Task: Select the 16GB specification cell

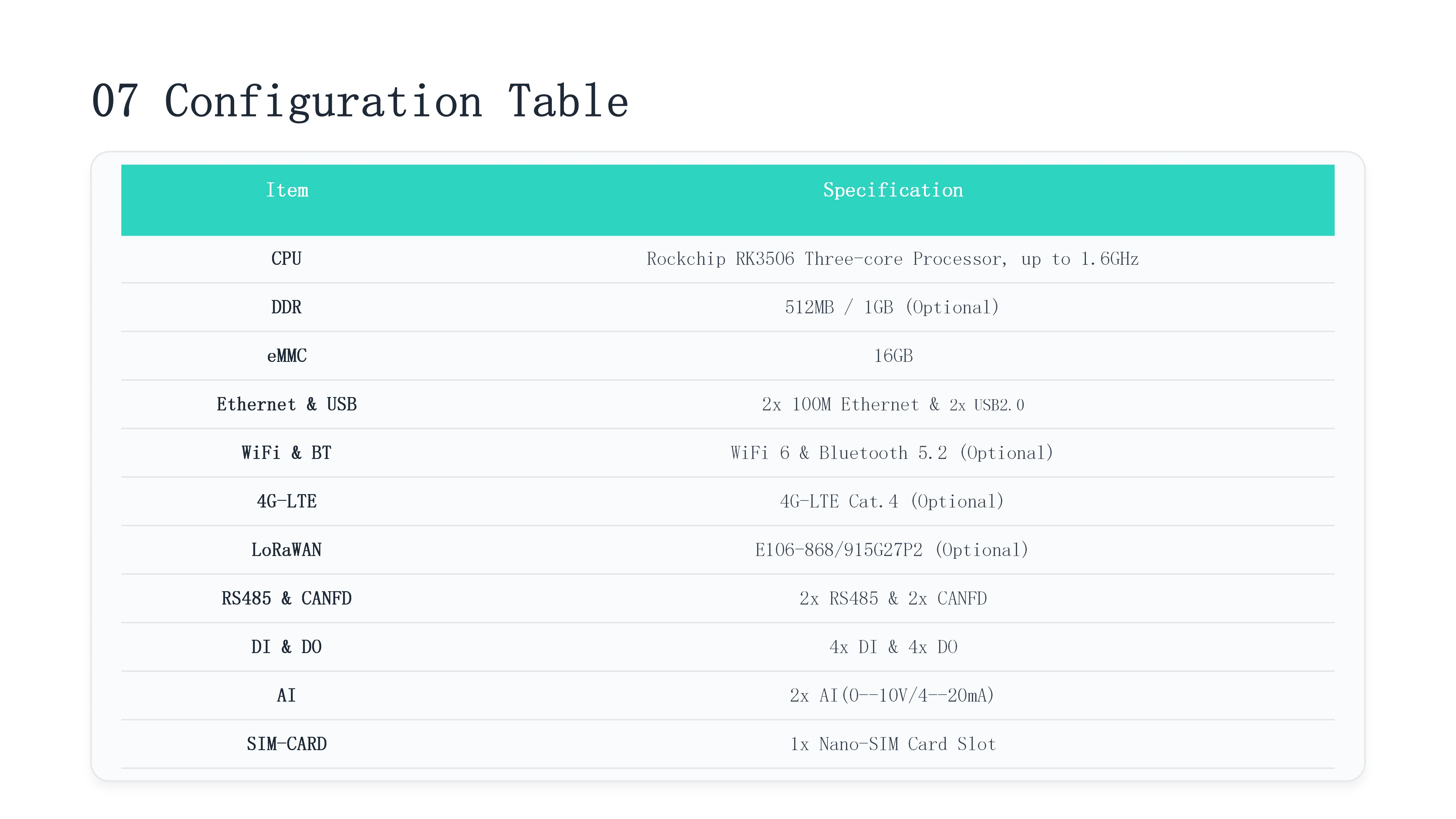Action: tap(893, 356)
